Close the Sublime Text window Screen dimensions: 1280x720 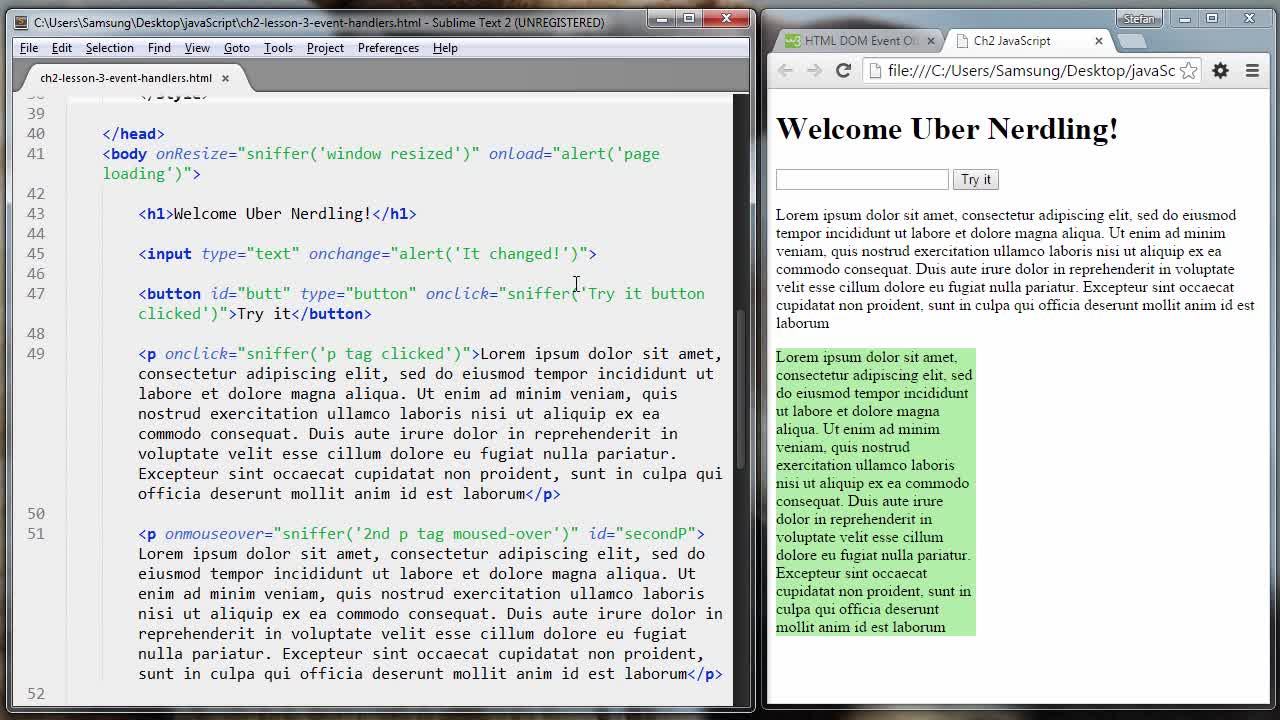click(727, 18)
